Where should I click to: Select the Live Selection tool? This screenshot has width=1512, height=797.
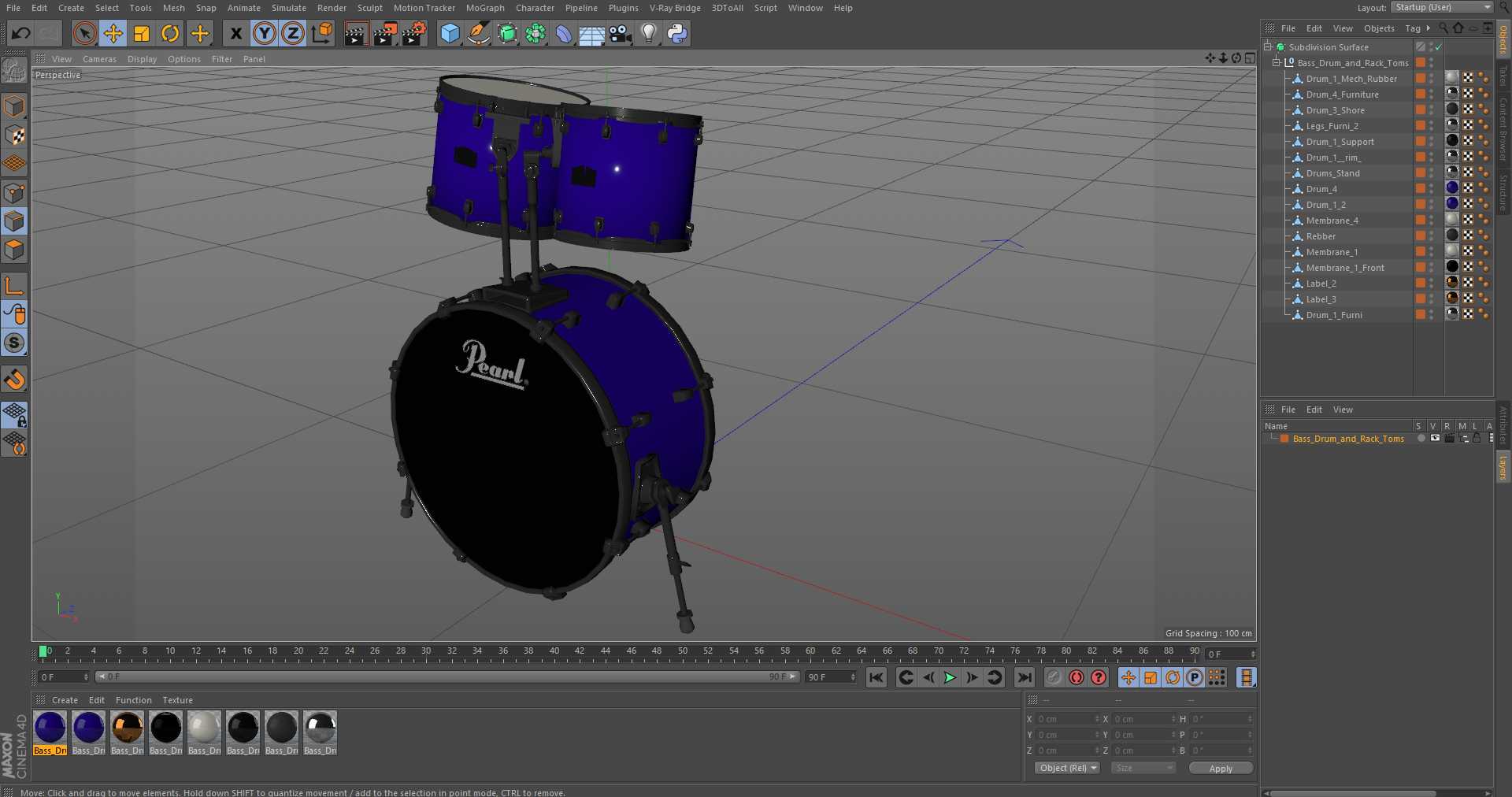tap(84, 33)
